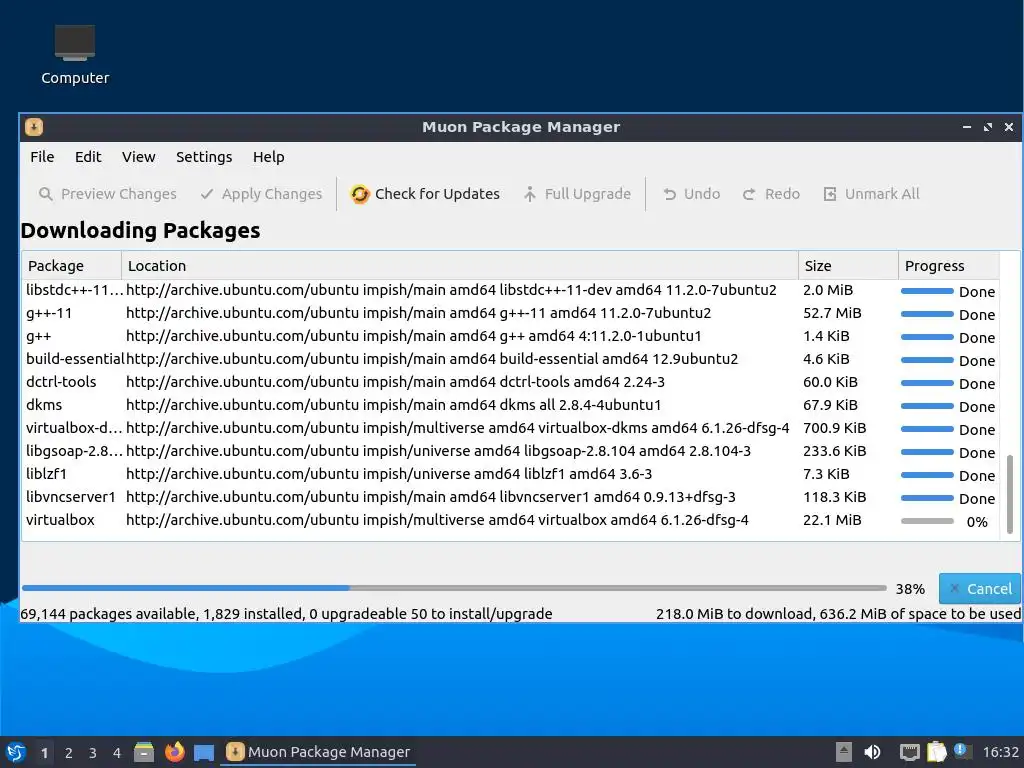Viewport: 1024px width, 768px height.
Task: Click the 700.9 KiB size cell
Action: tap(835, 428)
